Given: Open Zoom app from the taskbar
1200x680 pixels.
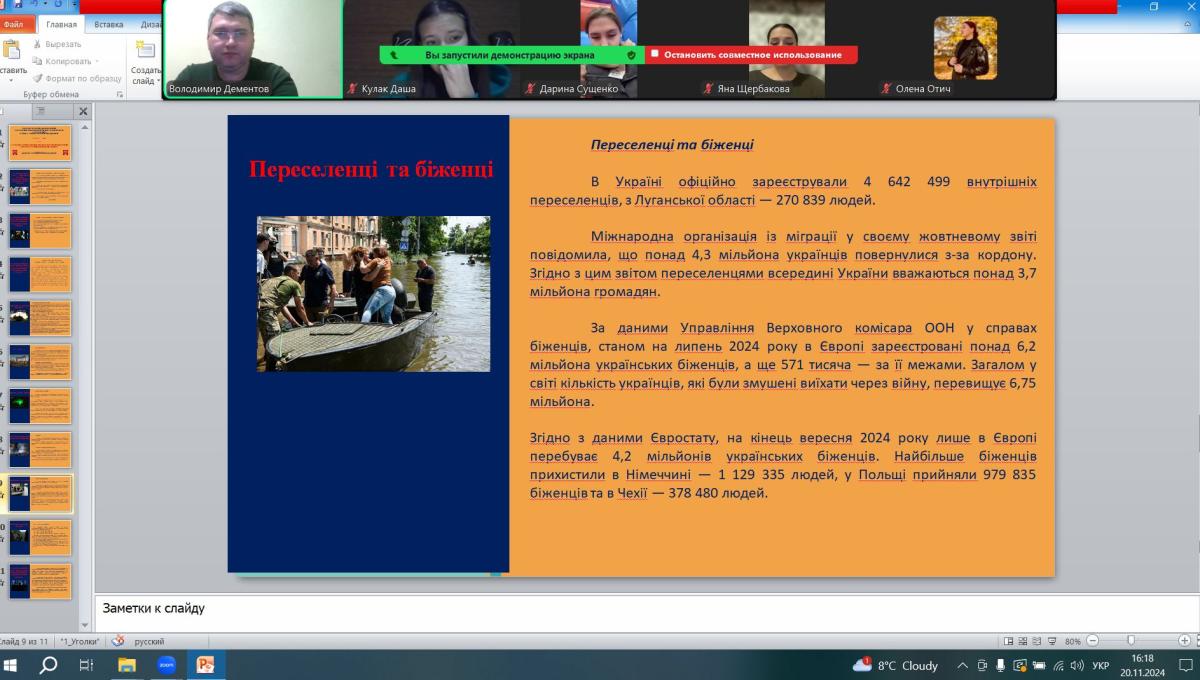Looking at the screenshot, I should coord(166,665).
